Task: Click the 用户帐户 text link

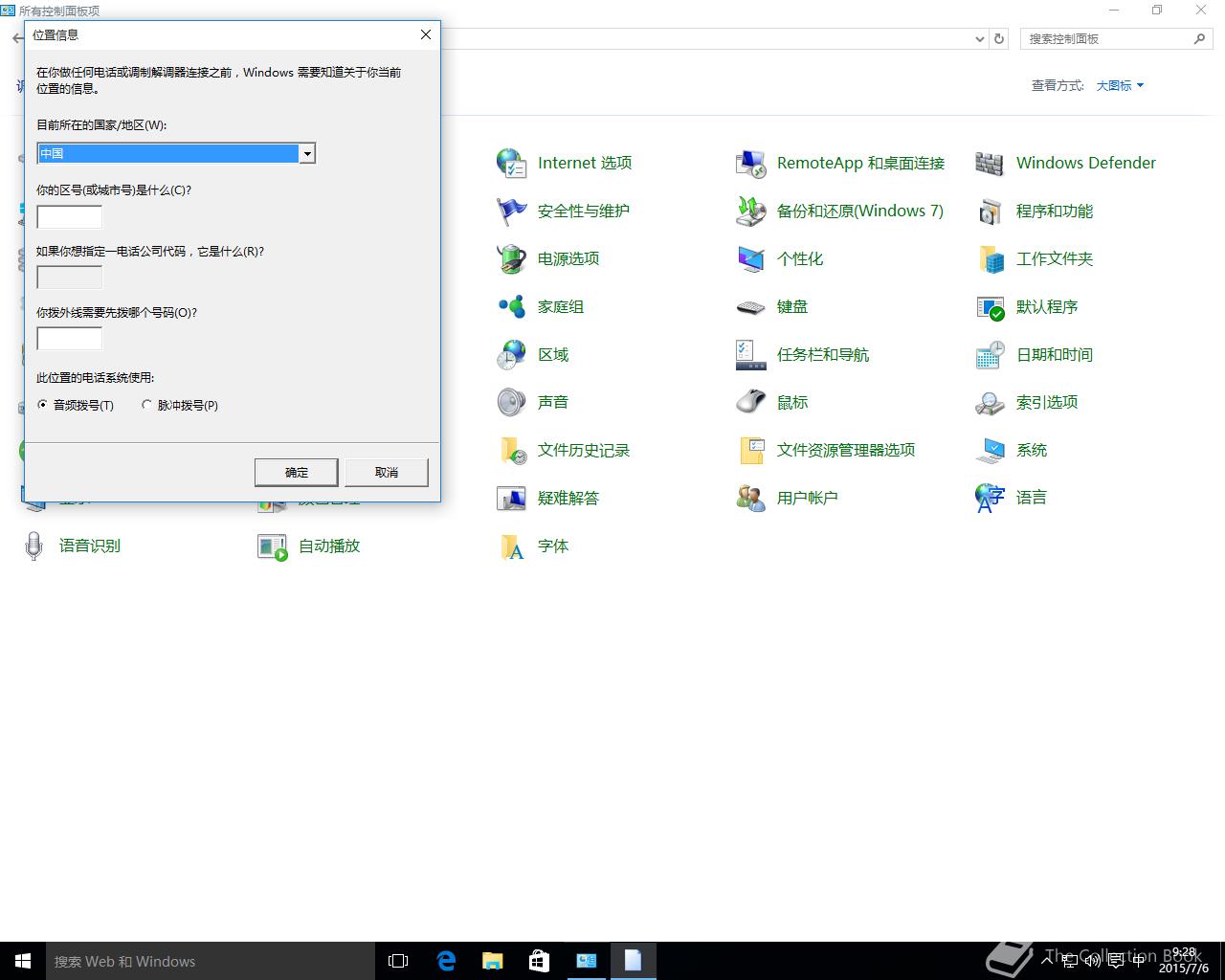Action: pos(808,498)
